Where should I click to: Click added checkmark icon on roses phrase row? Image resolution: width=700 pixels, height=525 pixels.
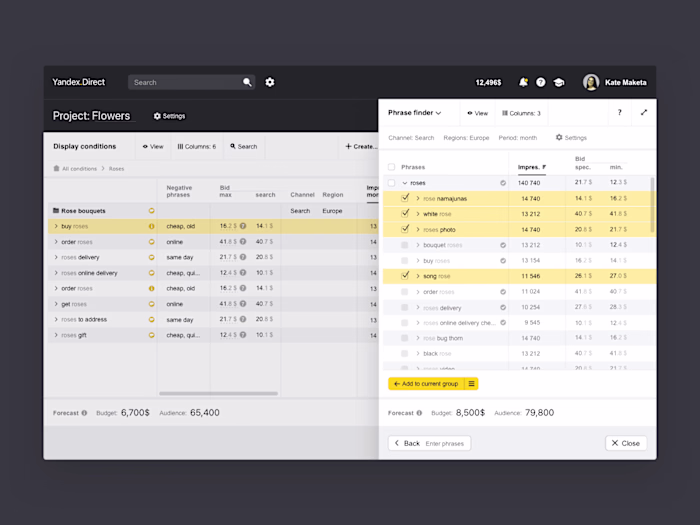(503, 183)
